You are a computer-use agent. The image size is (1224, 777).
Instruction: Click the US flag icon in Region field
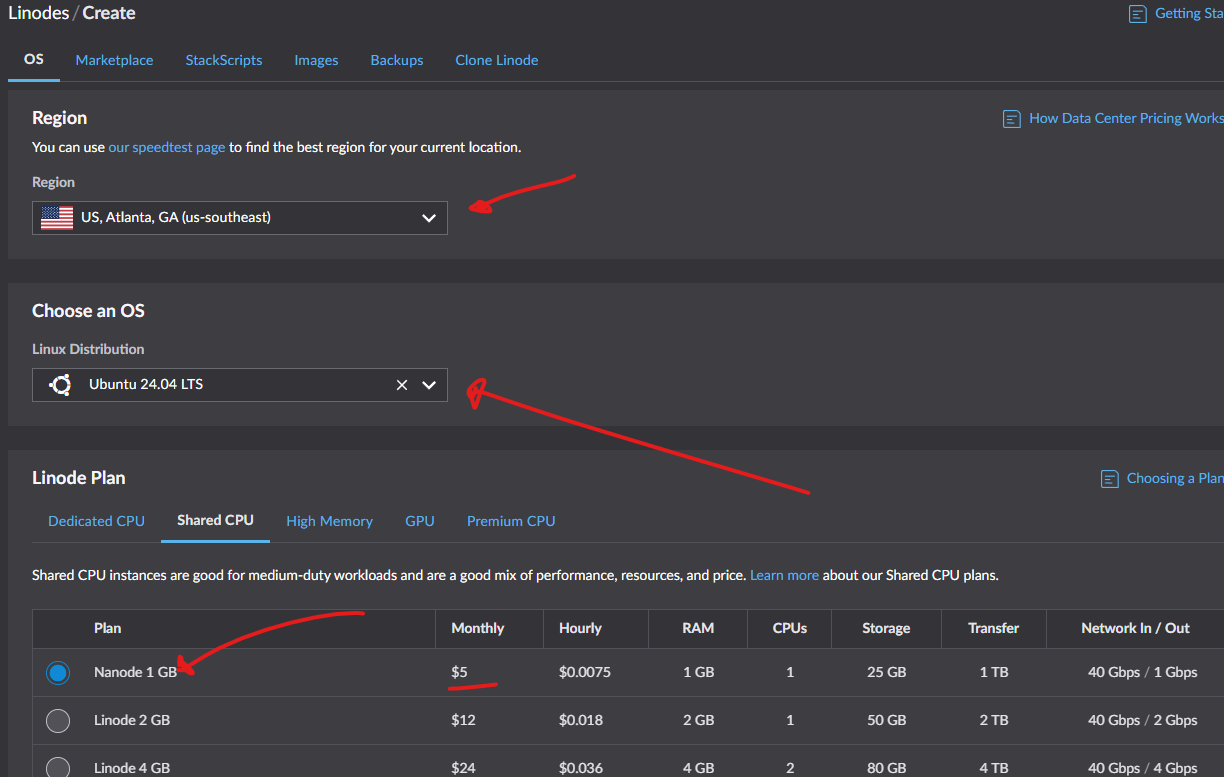57,217
